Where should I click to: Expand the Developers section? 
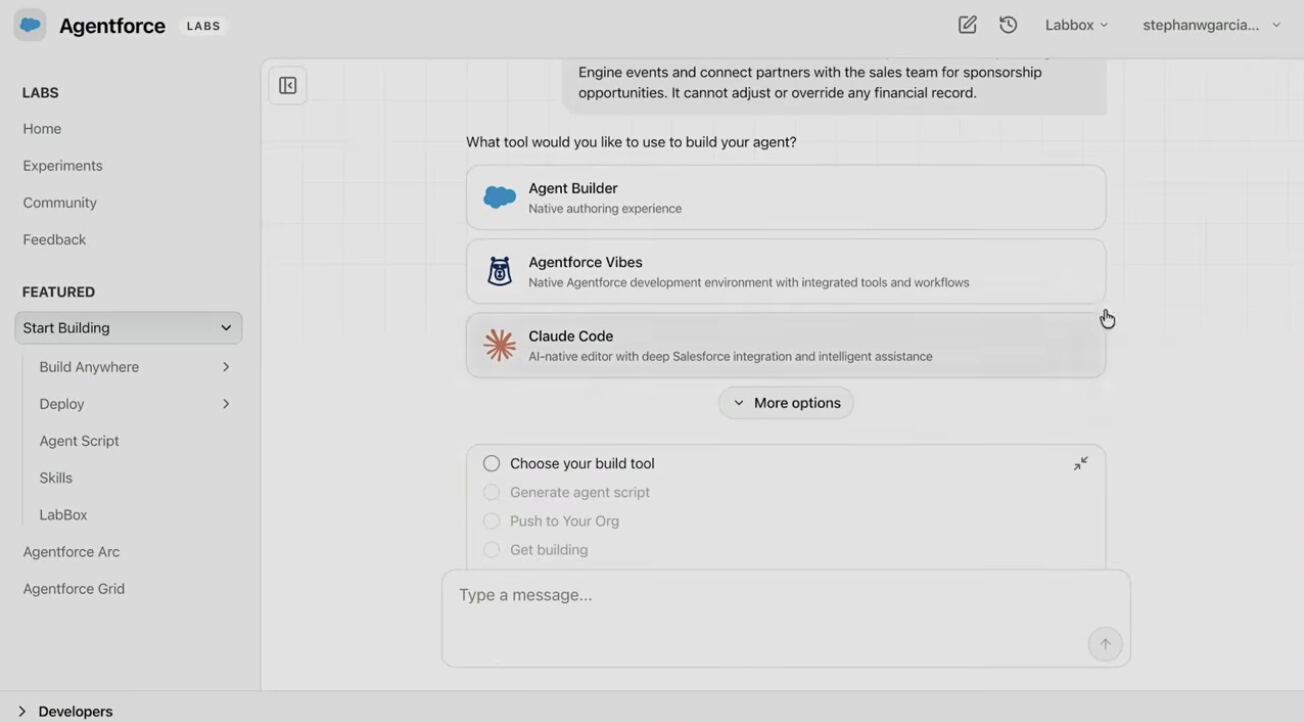pos(22,711)
